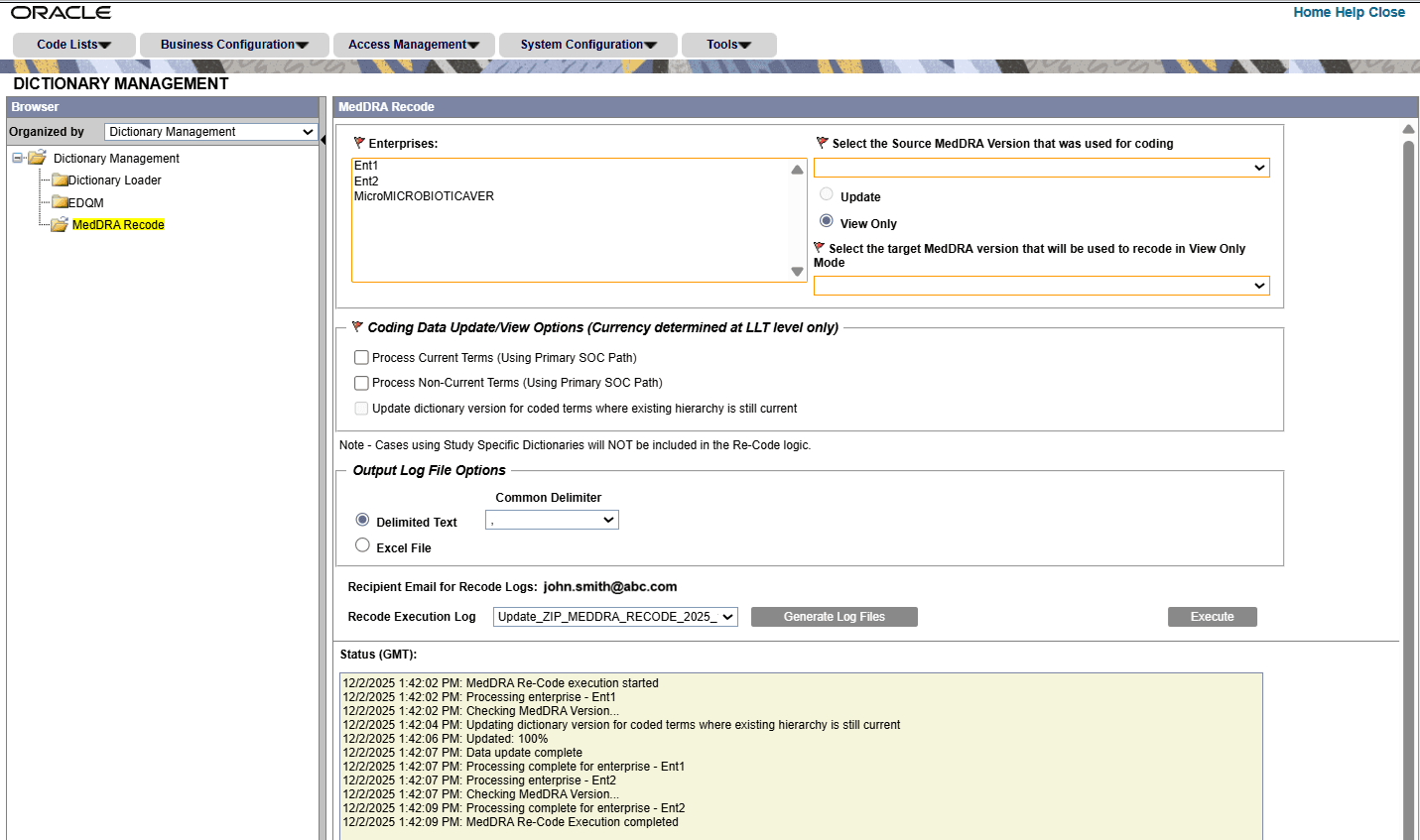
Task: Open the target MedDRA version dropdown
Action: [1042, 286]
